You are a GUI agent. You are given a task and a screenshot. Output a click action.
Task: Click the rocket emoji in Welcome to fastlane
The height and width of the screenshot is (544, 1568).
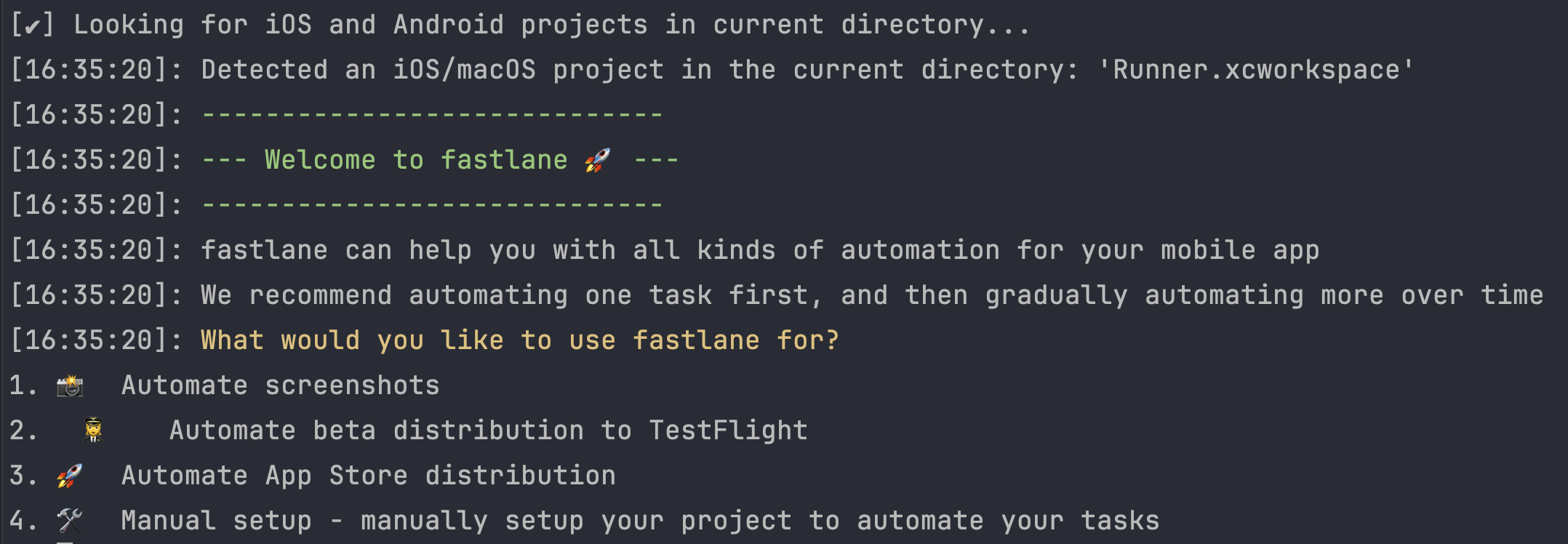coord(598,160)
